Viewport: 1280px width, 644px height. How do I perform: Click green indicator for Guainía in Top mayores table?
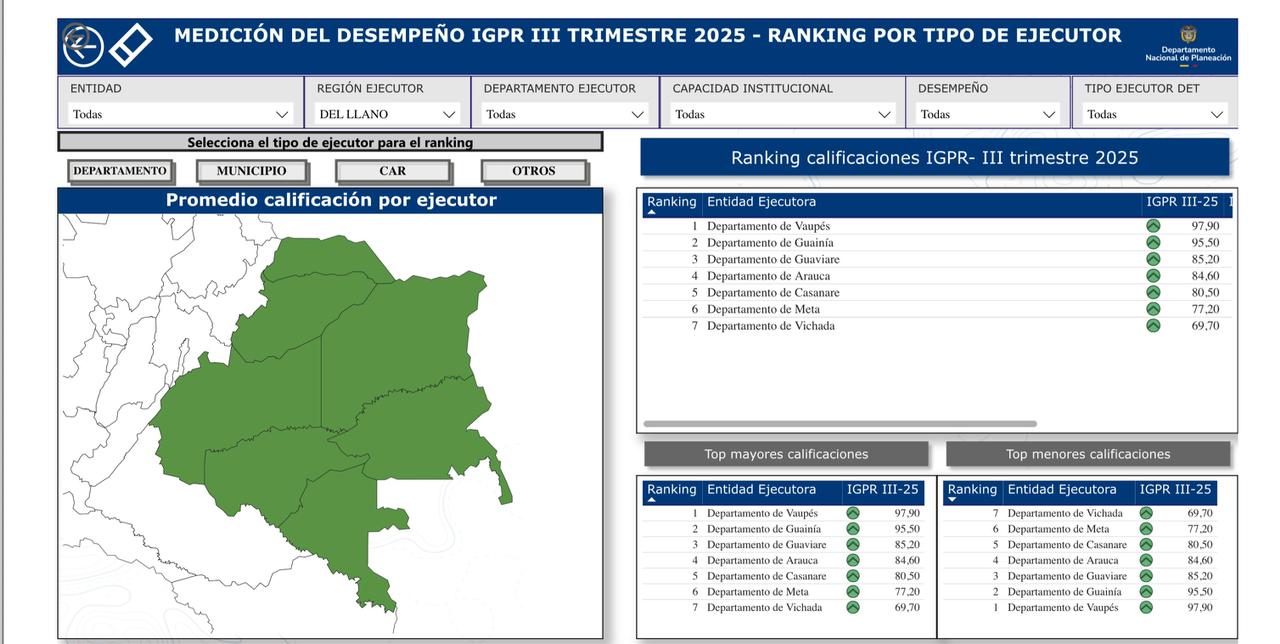click(853, 529)
